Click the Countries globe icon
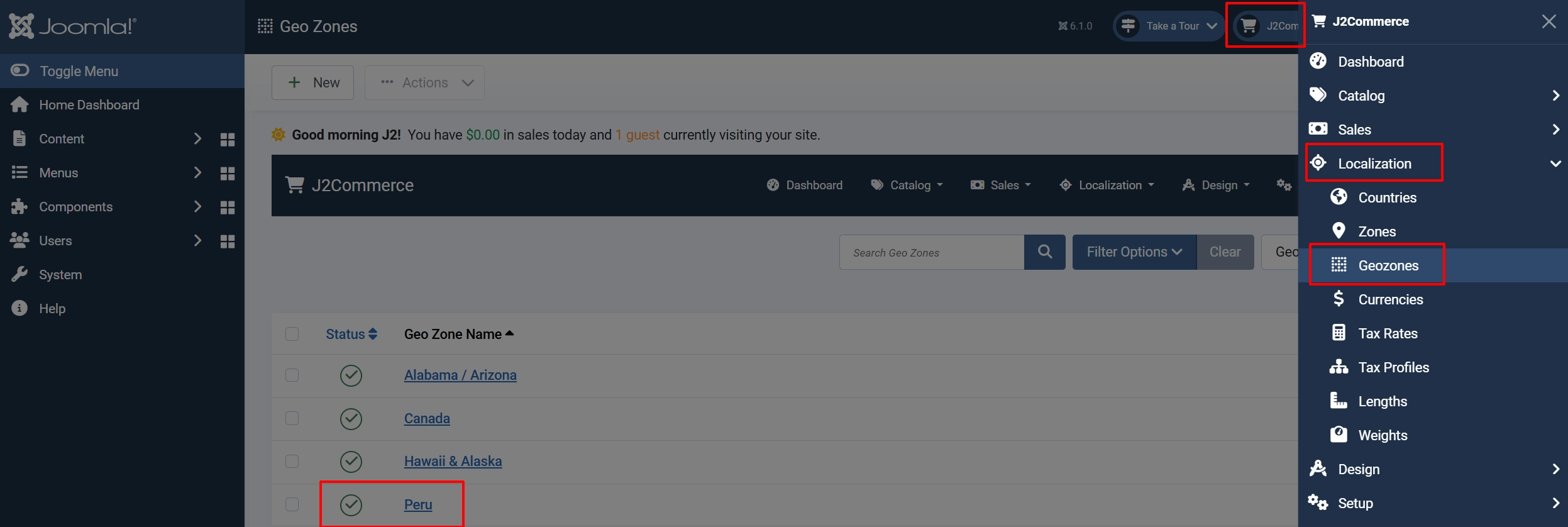The width and height of the screenshot is (1568, 527). click(x=1339, y=197)
